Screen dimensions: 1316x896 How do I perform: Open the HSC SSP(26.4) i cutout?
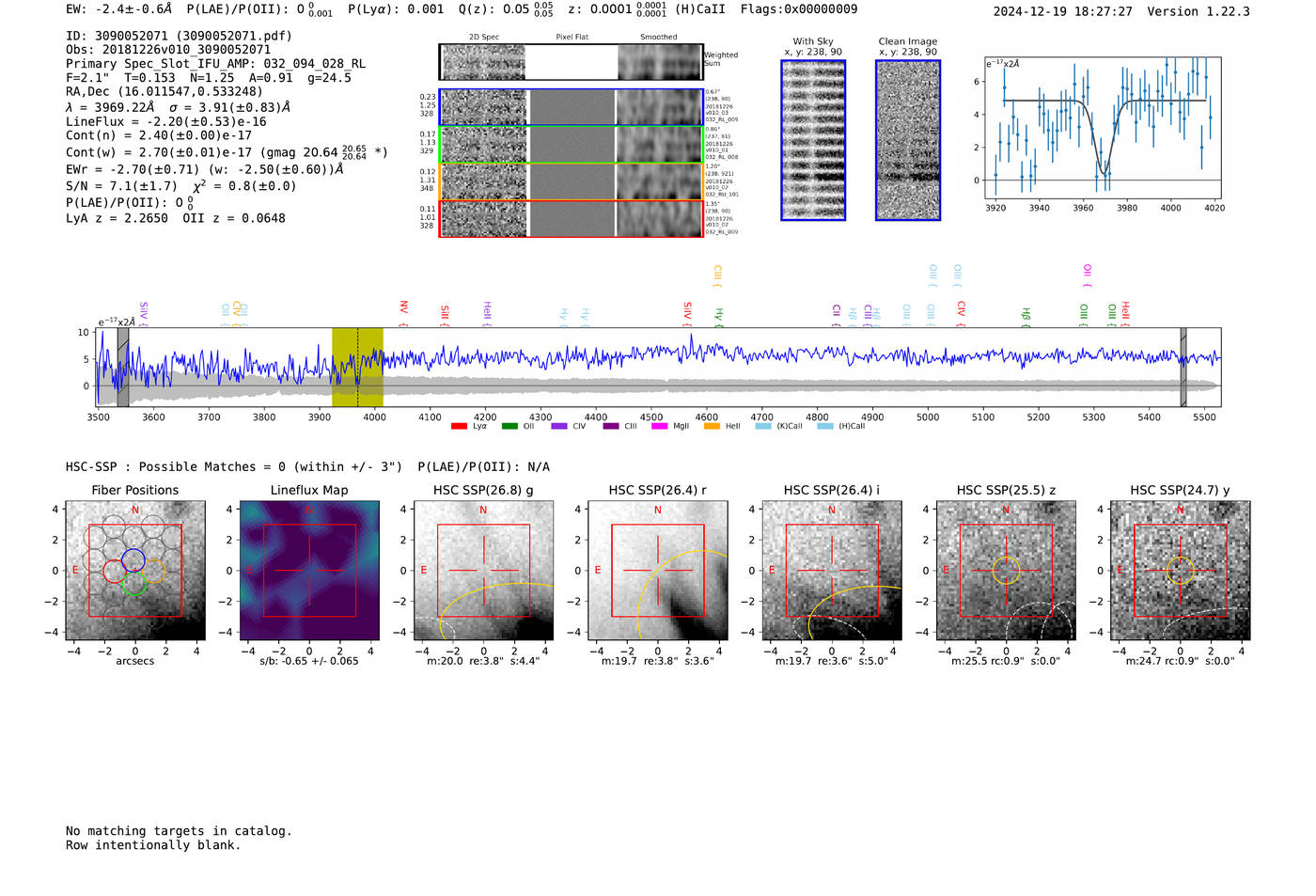coord(832,571)
